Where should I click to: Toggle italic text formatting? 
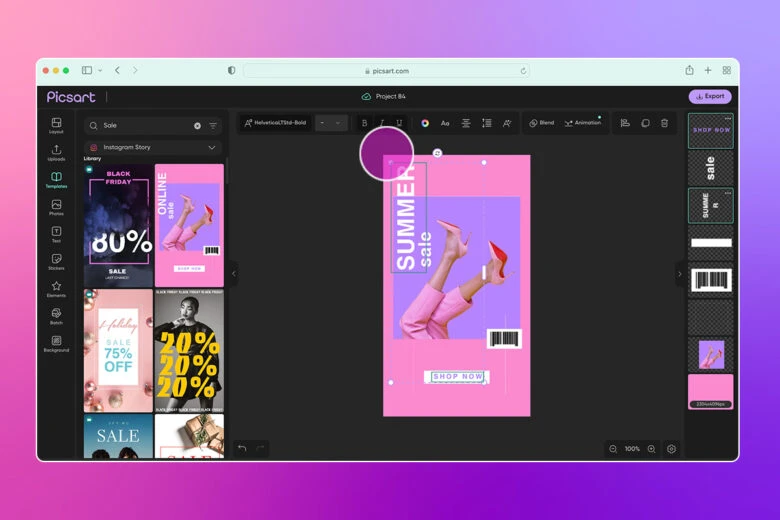tap(382, 123)
